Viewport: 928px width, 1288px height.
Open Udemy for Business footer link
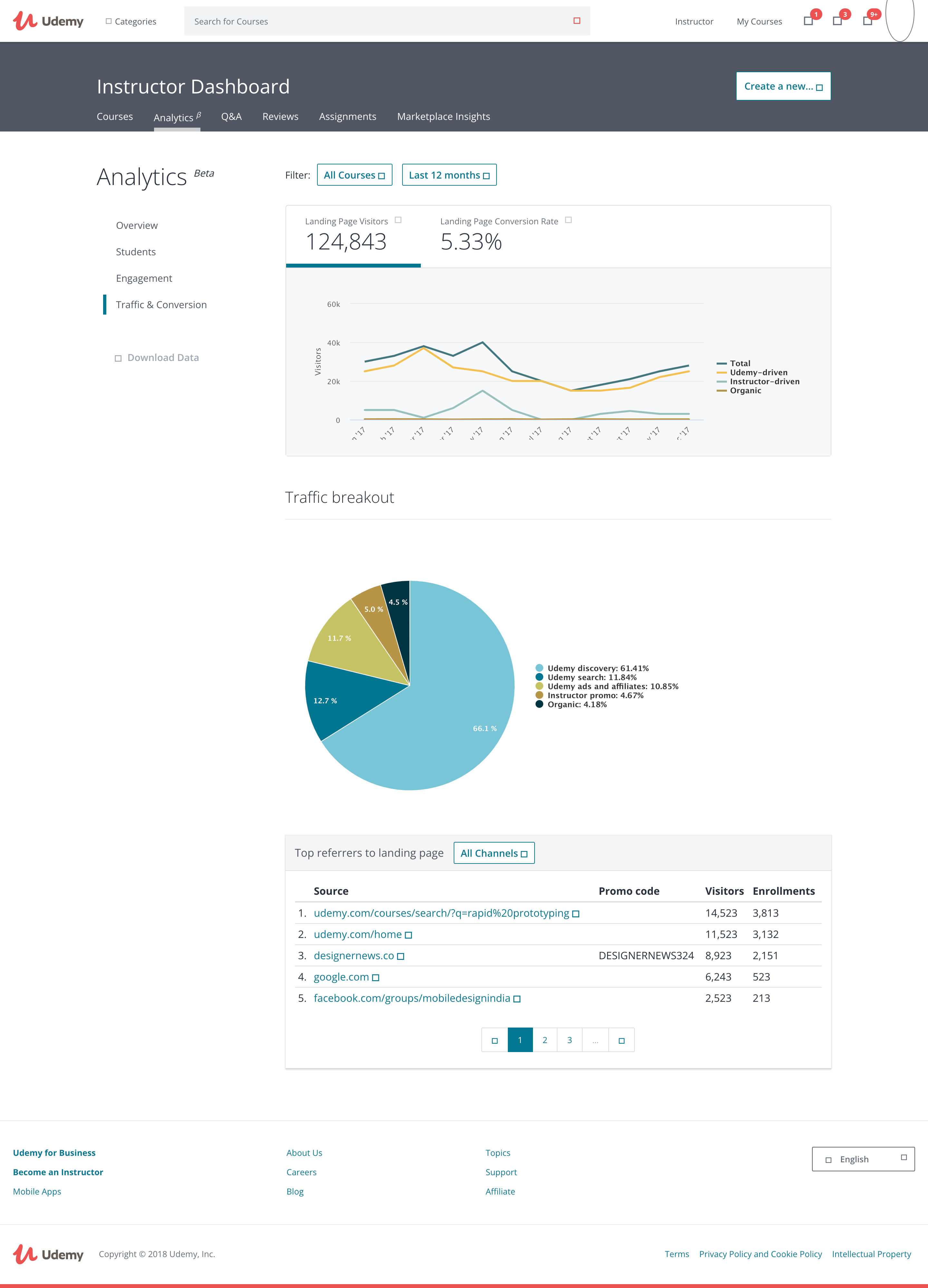point(54,1153)
